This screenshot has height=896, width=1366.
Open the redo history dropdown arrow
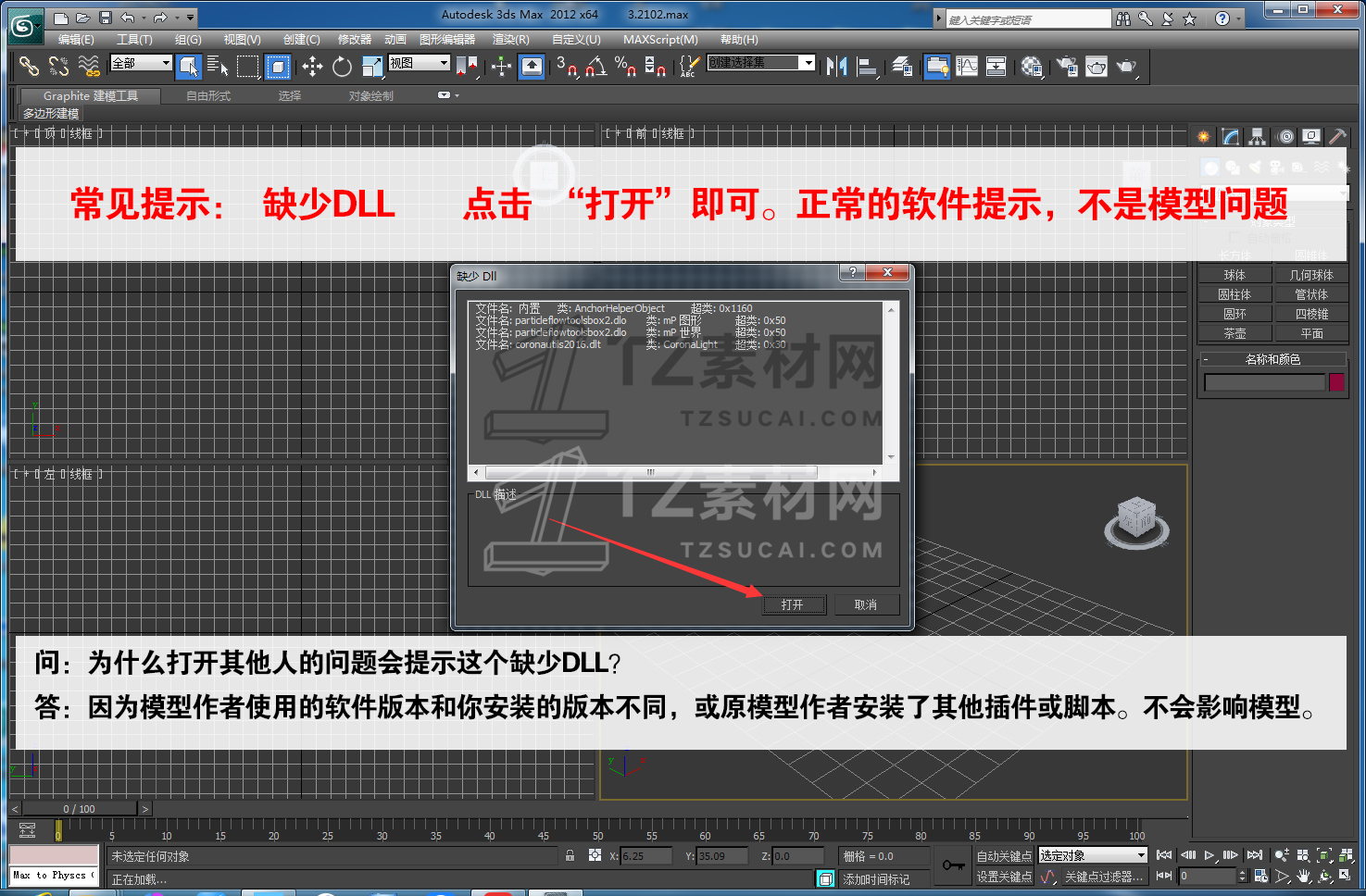click(x=176, y=18)
